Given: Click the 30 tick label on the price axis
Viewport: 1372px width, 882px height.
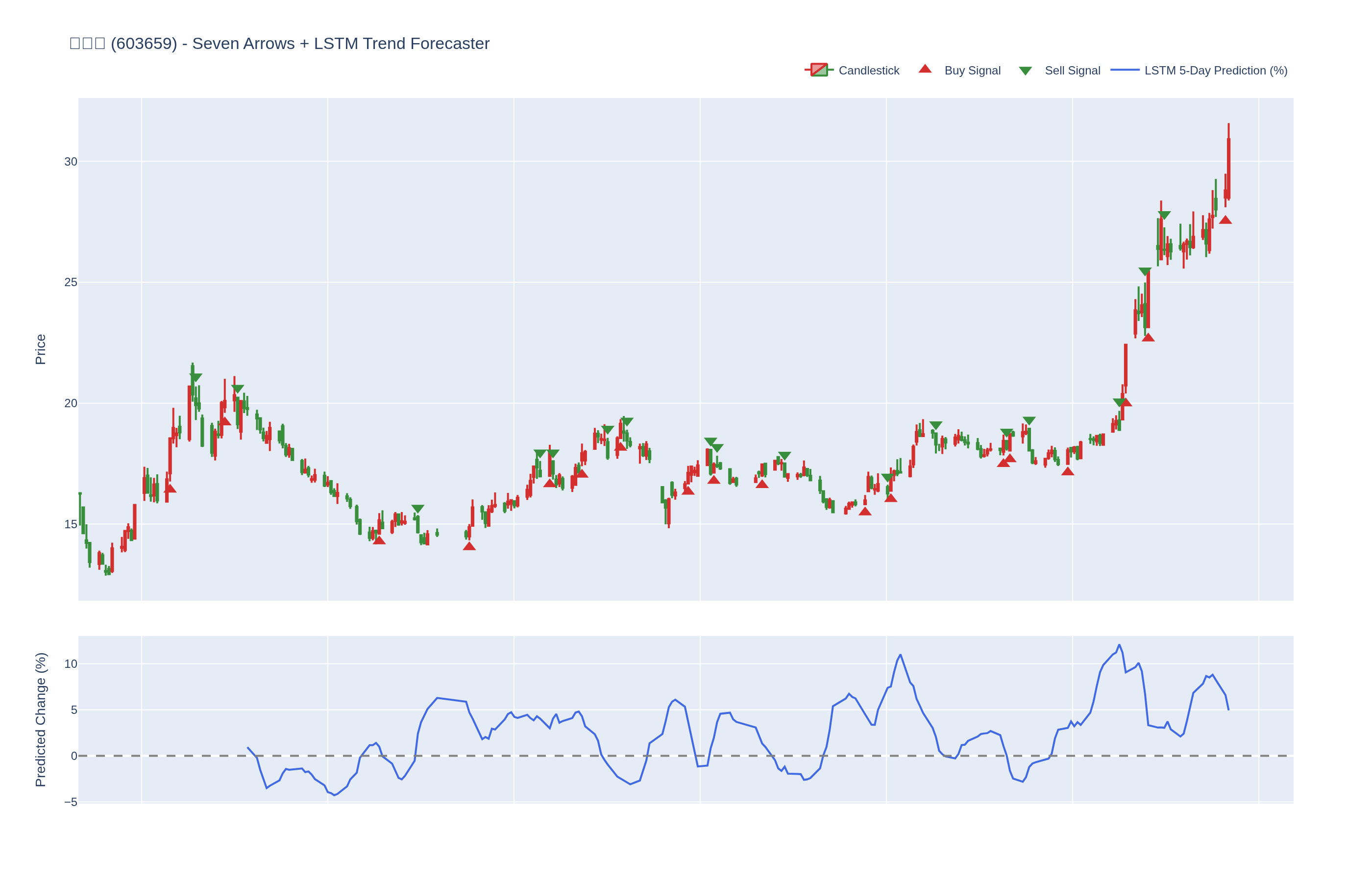Looking at the screenshot, I should (71, 162).
